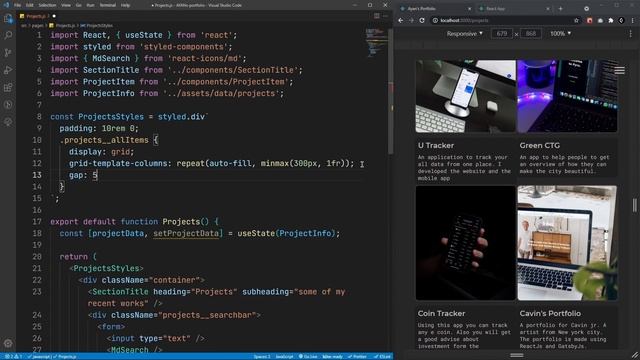Click the red extension icon in the Chrome toolbar
The image size is (640, 360).
tap(589, 20)
